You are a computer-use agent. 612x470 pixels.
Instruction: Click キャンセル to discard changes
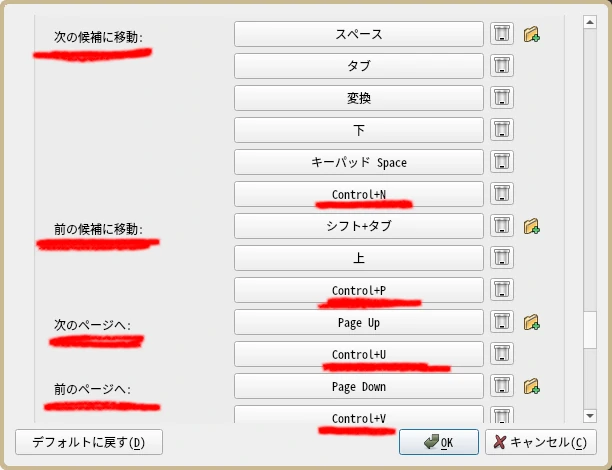[540, 442]
